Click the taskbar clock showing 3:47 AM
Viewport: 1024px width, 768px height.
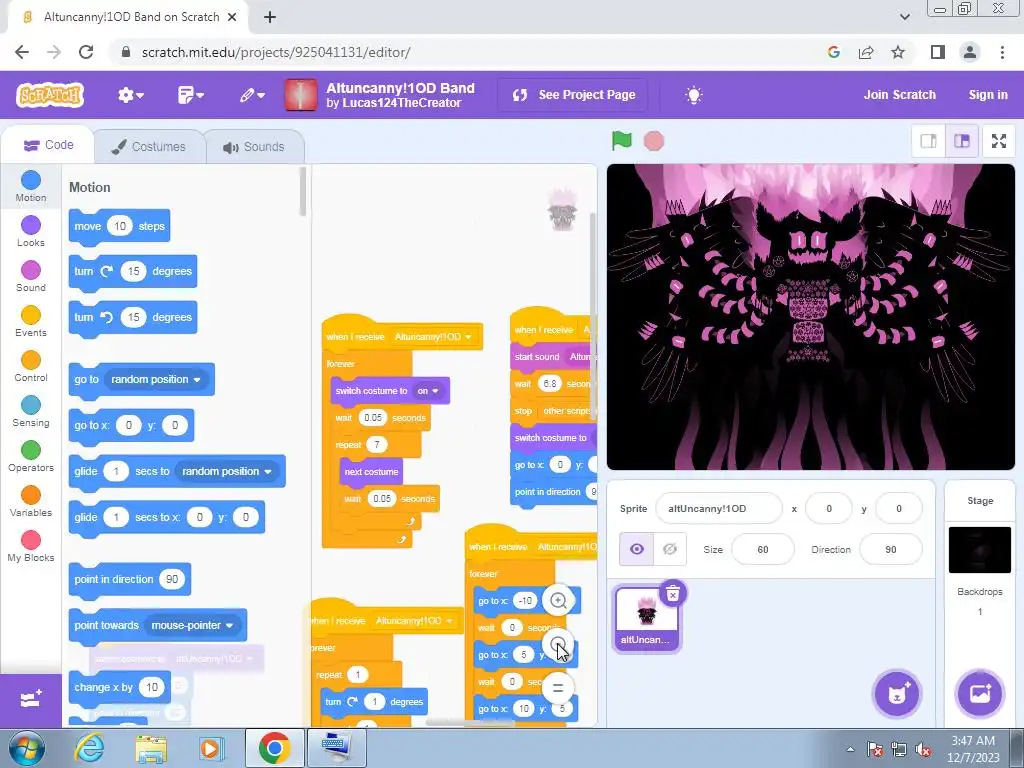973,749
